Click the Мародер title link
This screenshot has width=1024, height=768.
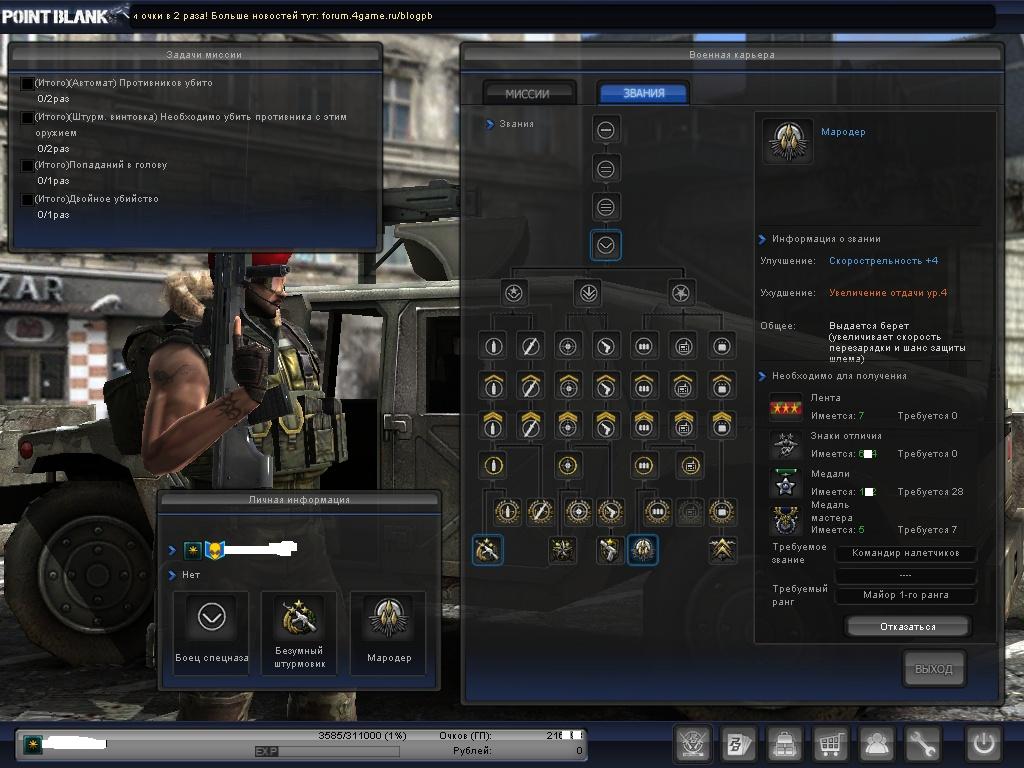pyautogui.click(x=843, y=132)
